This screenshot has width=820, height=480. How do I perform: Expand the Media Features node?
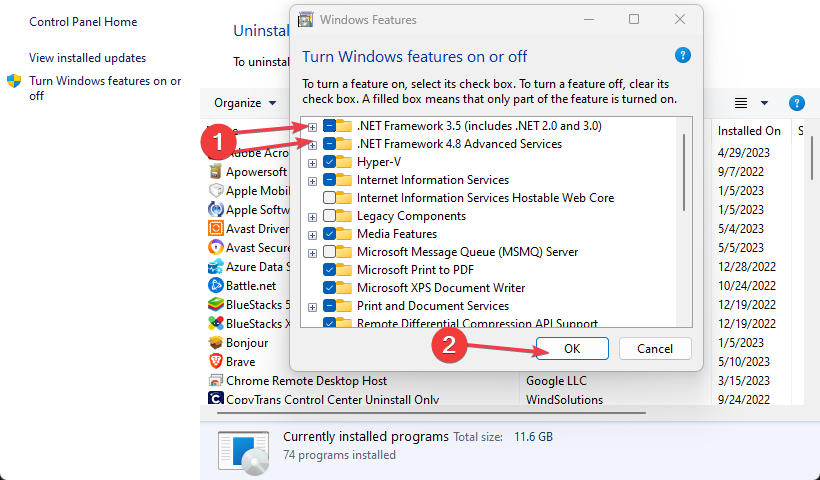[x=312, y=235]
